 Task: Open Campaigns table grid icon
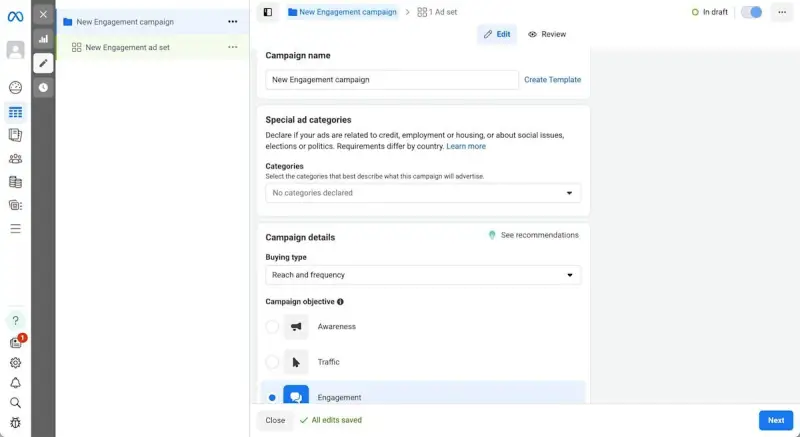click(15, 112)
